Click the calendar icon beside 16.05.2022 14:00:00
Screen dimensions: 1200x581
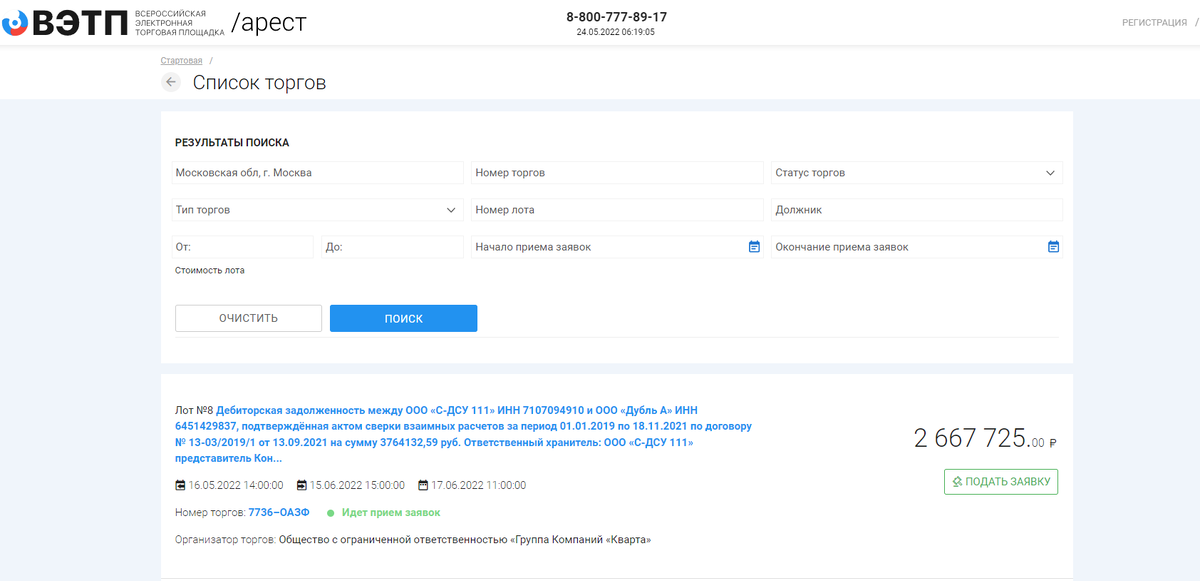tap(180, 485)
